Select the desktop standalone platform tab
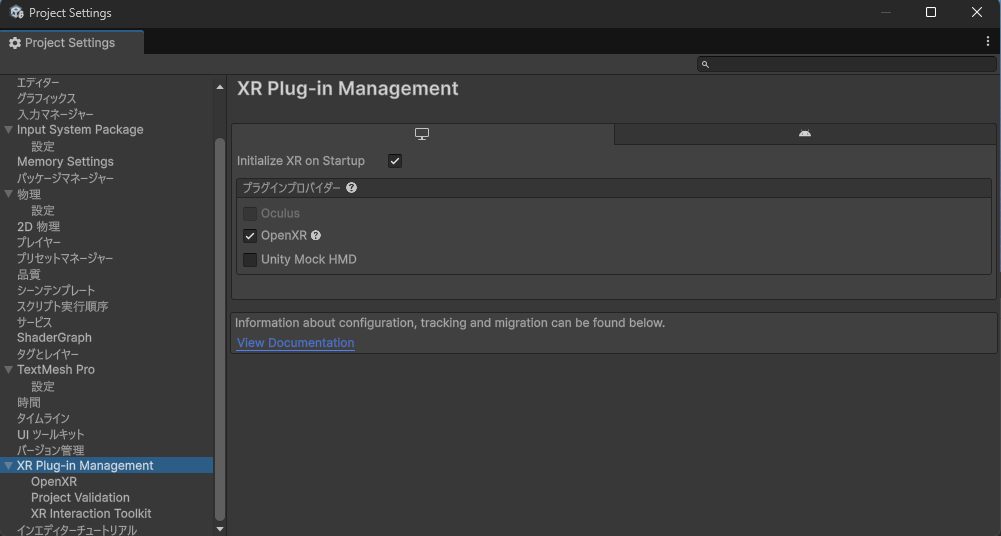This screenshot has height=536, width=1001. (422, 134)
